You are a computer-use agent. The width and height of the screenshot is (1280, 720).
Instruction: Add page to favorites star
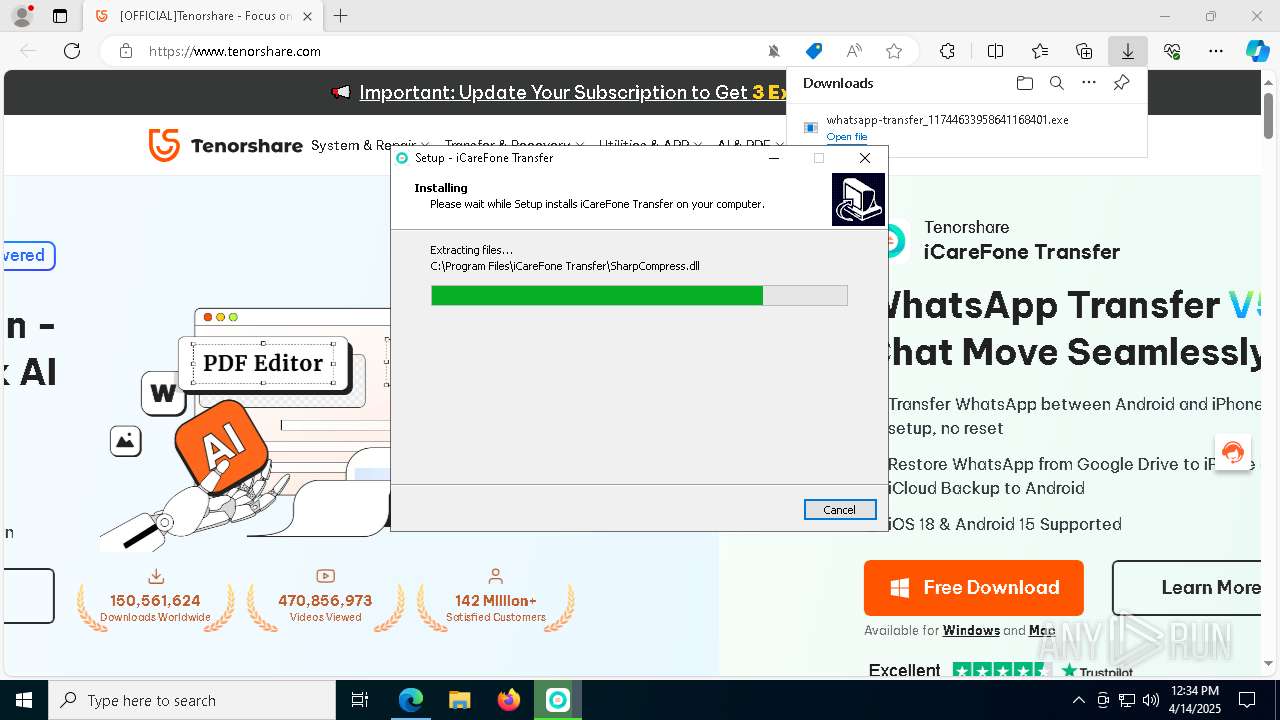(x=894, y=51)
